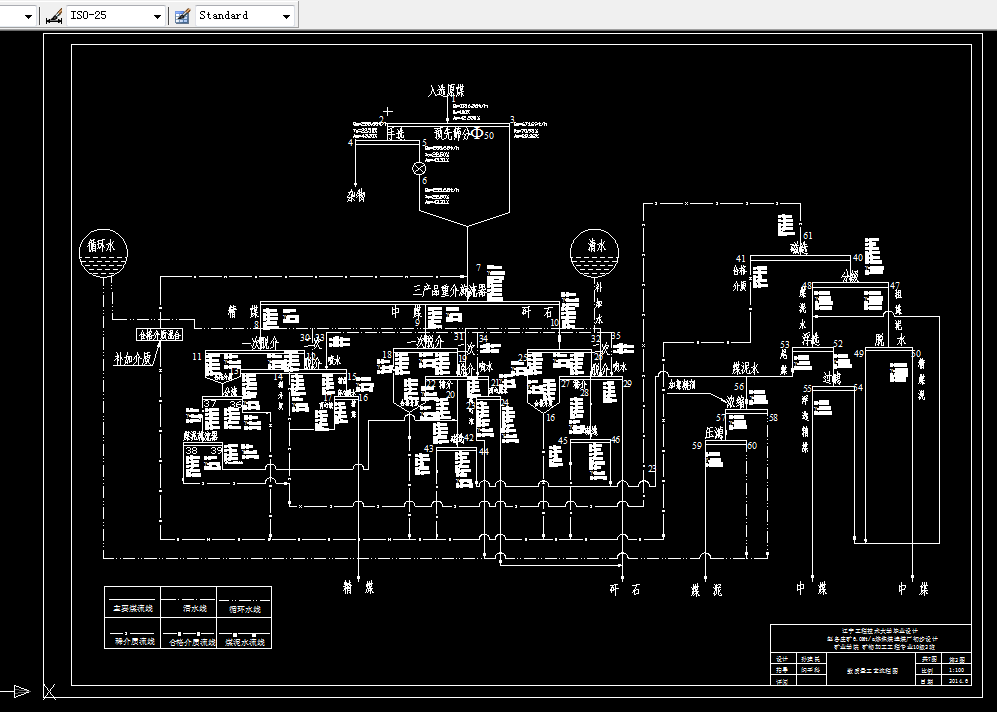Open the Dimension Style manager icon

tap(54, 16)
